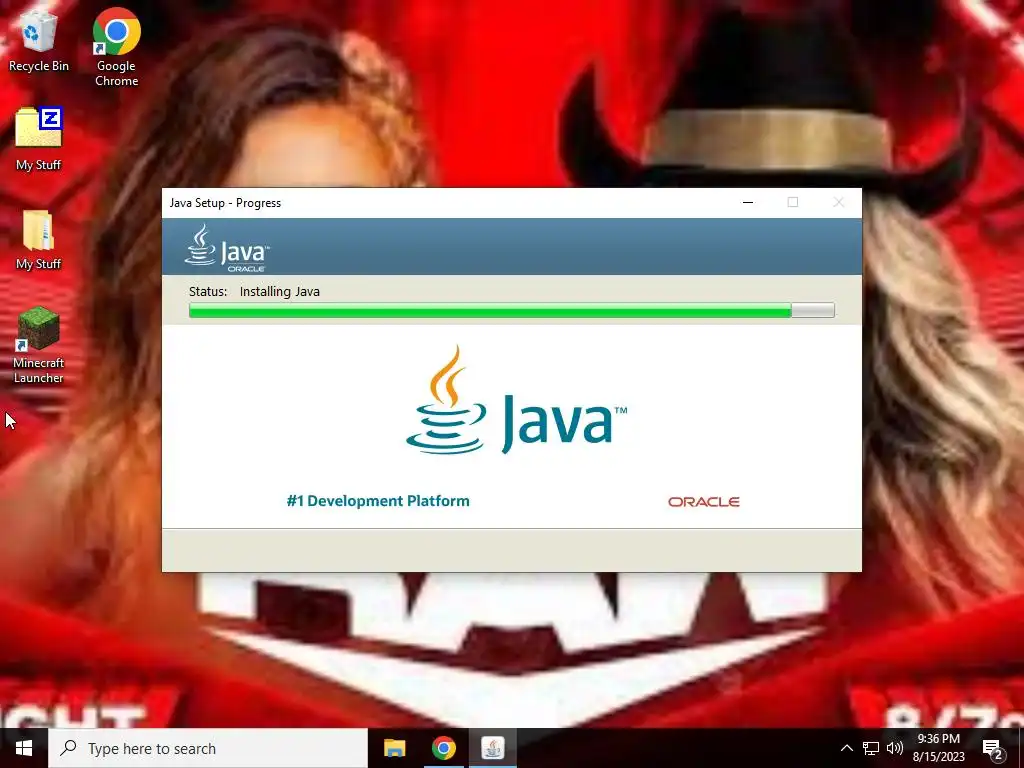Select the Minecraft Launcher desktop shortcut
The height and width of the screenshot is (768, 1024).
pos(39,345)
